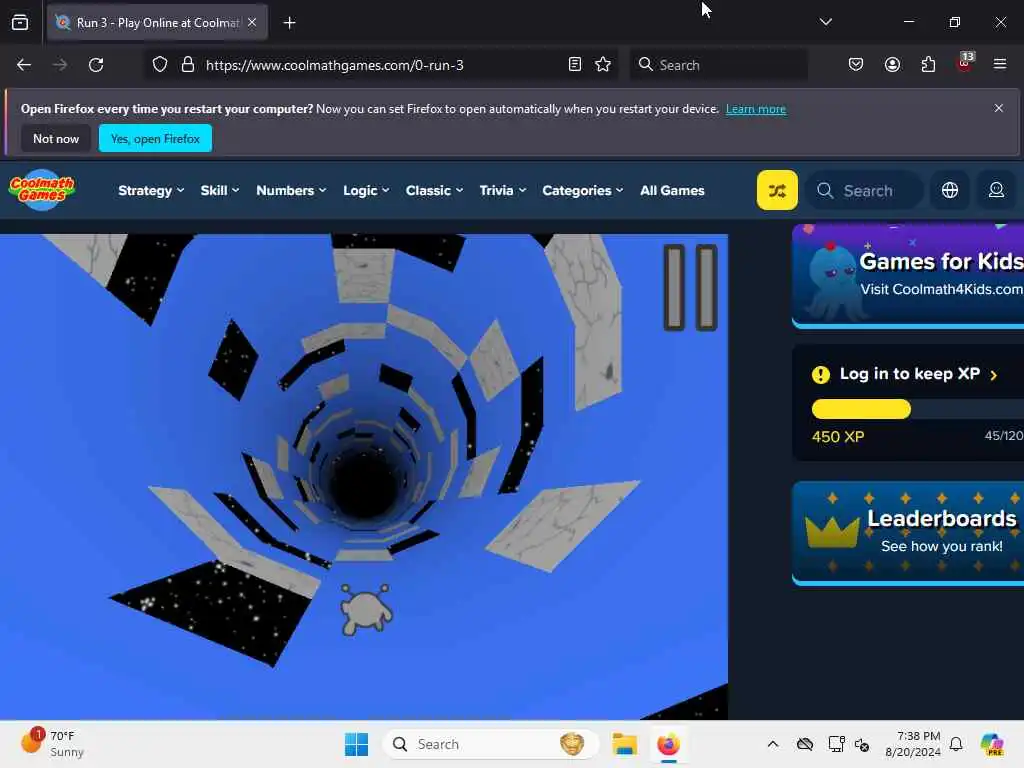The width and height of the screenshot is (1024, 768).
Task: Open the extensions puzzle icon
Action: tap(928, 65)
